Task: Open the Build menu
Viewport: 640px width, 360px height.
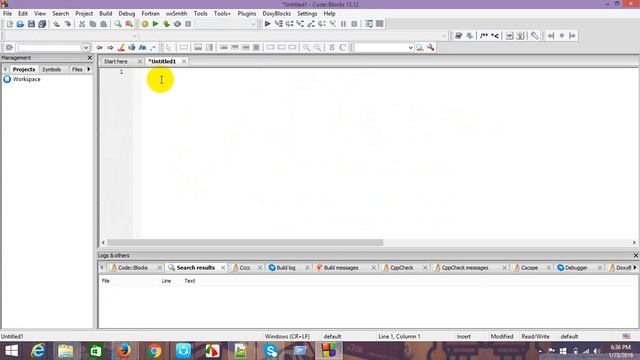Action: pyautogui.click(x=105, y=13)
